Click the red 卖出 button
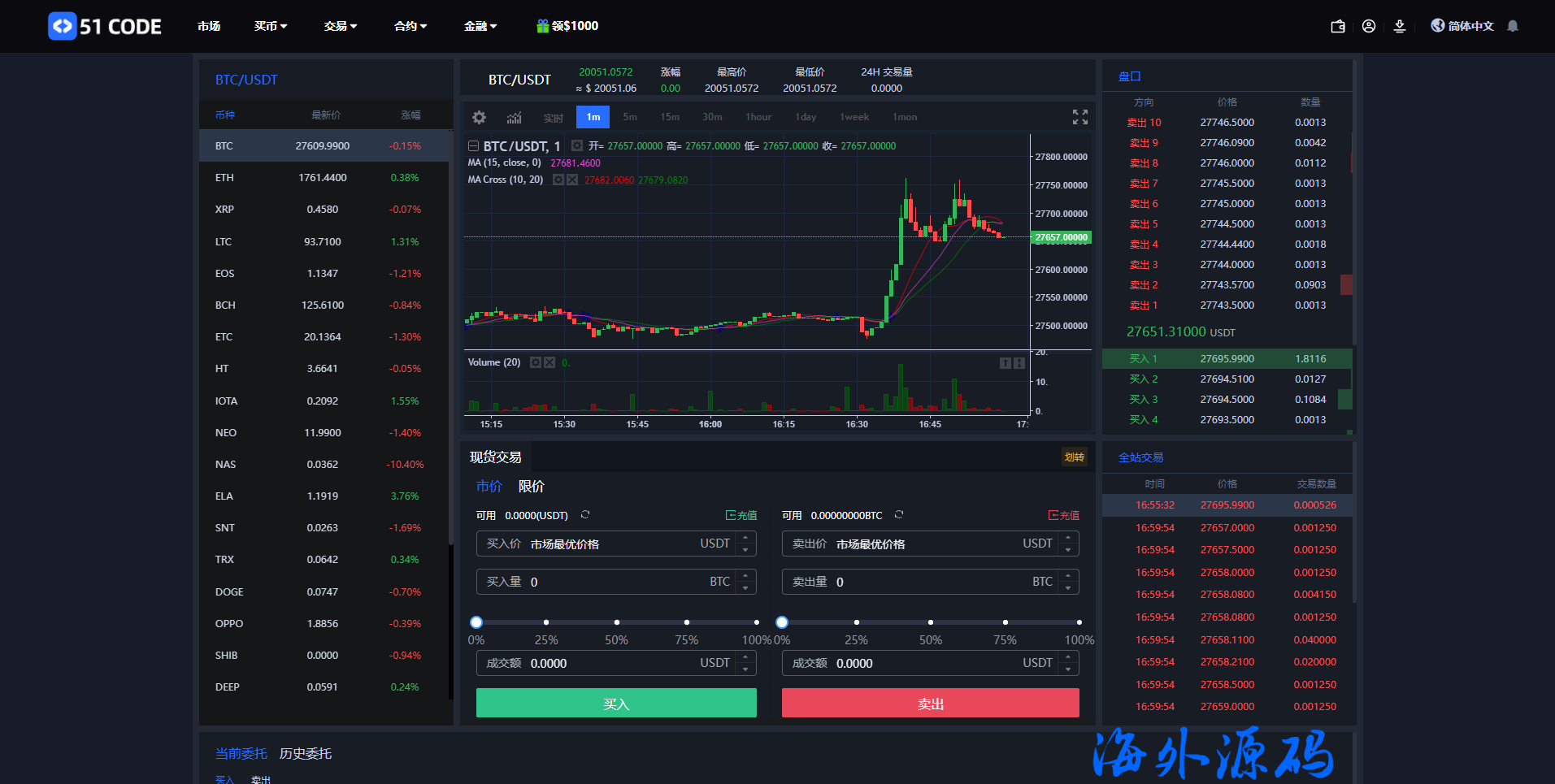This screenshot has width=1555, height=784. point(930,704)
